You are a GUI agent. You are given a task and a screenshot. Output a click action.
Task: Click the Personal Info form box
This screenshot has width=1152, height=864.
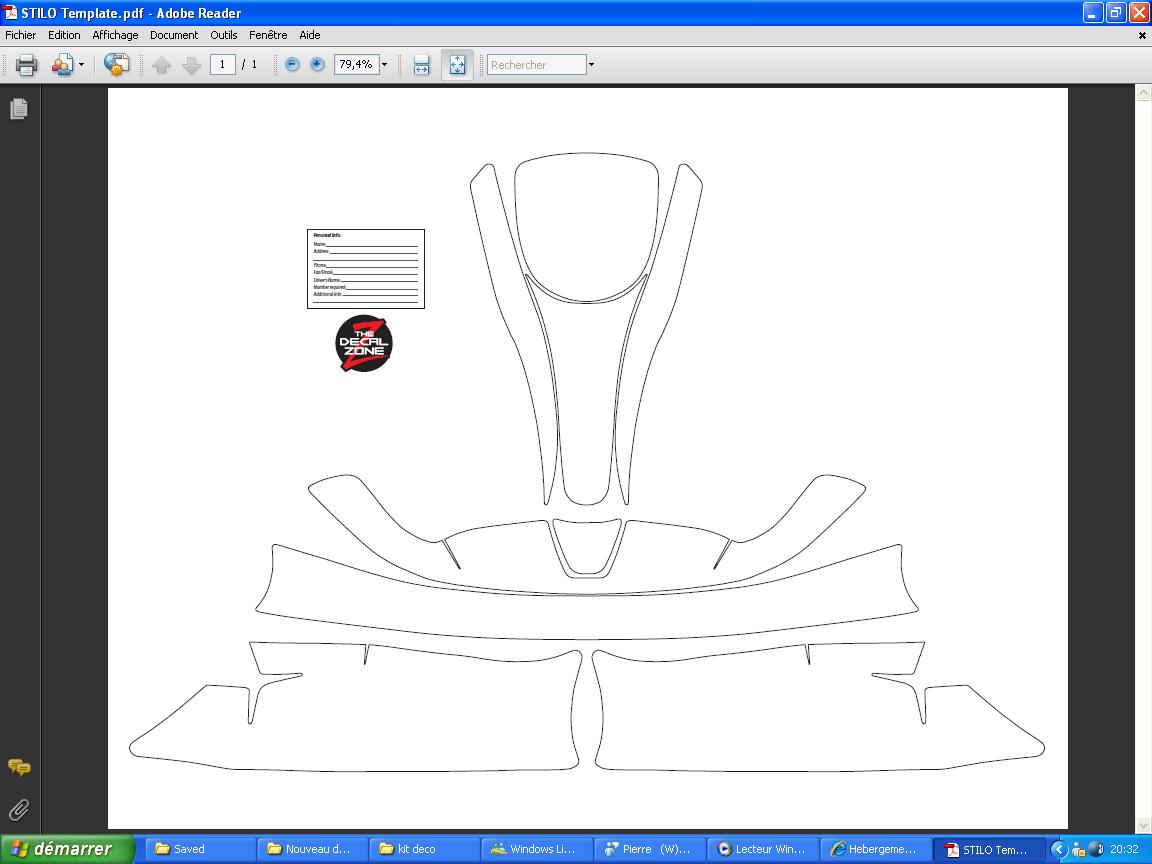tap(366, 269)
